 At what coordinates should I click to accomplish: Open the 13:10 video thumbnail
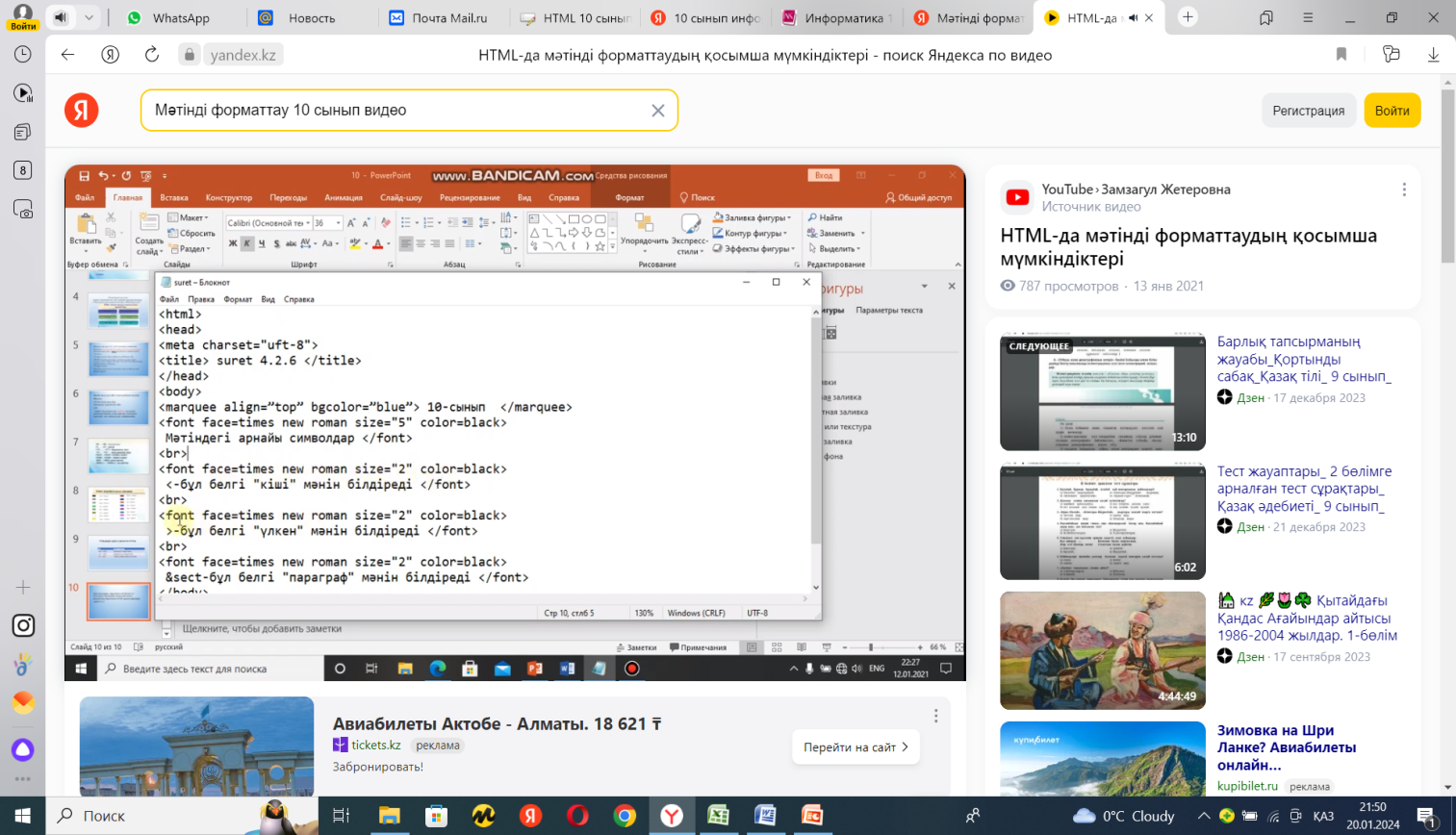tap(1103, 392)
